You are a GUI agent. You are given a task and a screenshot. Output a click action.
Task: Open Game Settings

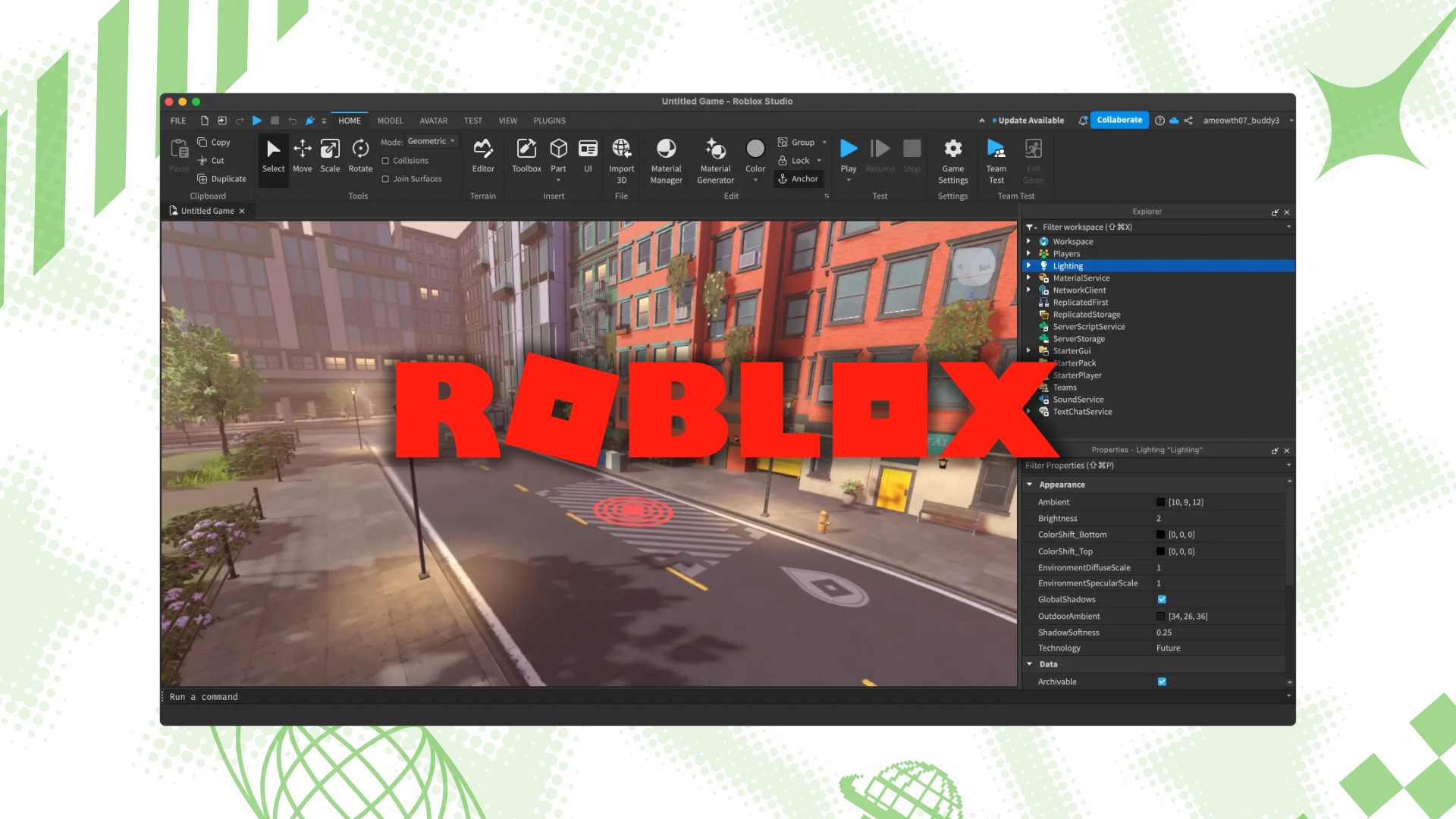click(x=952, y=160)
